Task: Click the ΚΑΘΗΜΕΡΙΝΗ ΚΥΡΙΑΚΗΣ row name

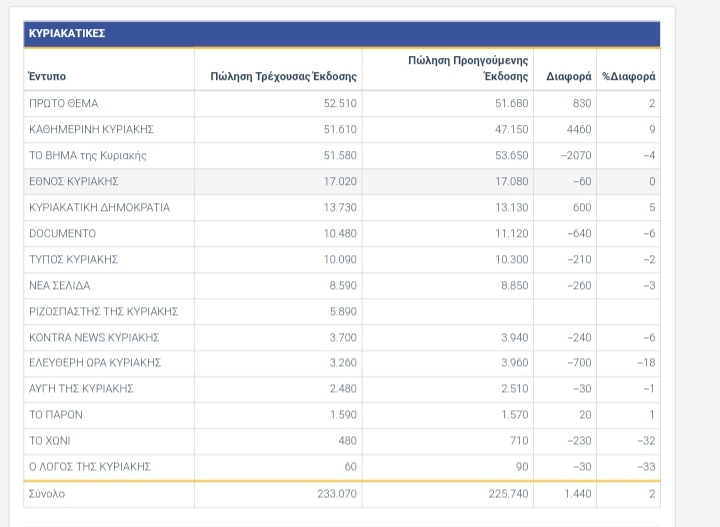Action: click(x=91, y=129)
